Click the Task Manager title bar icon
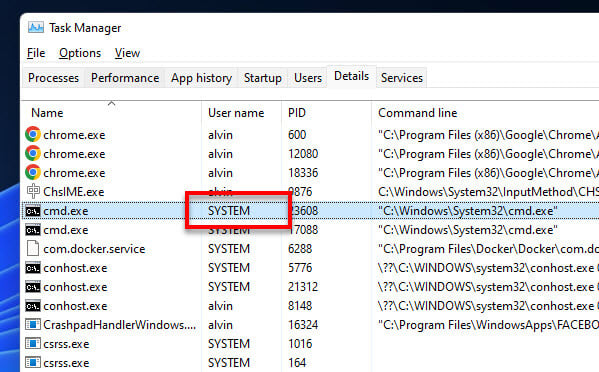 [36, 27]
